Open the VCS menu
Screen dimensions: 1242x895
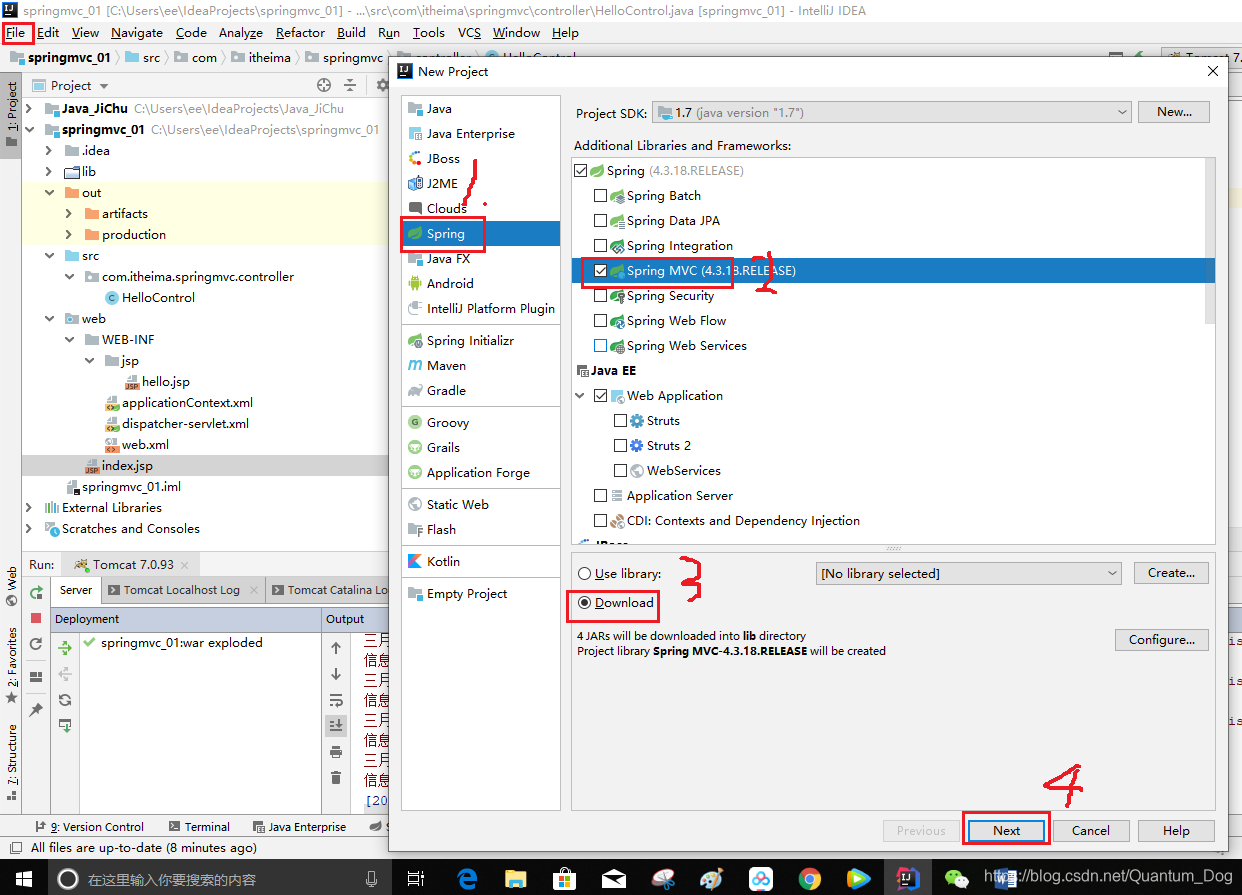[x=469, y=32]
